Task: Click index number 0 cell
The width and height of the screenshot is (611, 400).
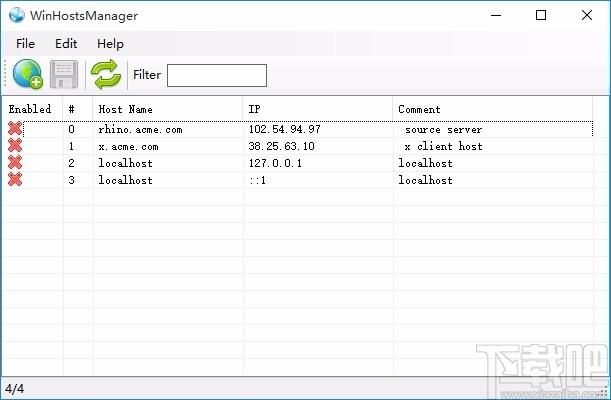Action: click(x=71, y=129)
